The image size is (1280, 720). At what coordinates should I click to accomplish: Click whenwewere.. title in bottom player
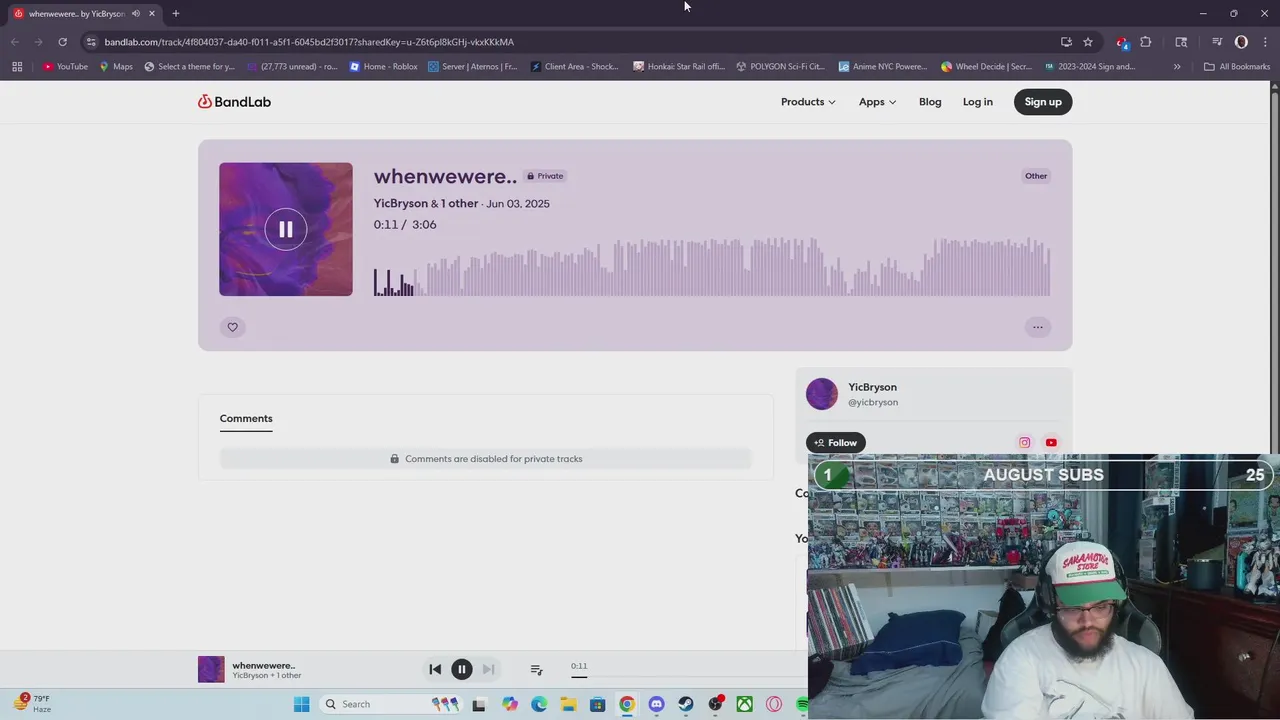click(x=264, y=665)
